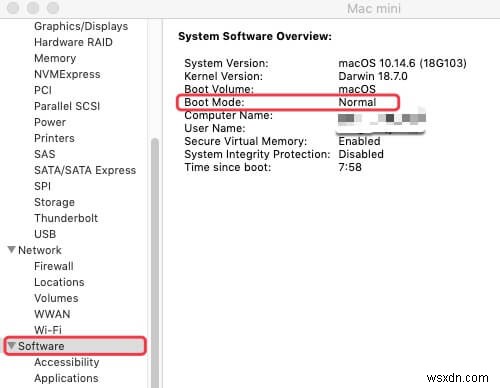Select Thunderbolt in the sidebar

[66, 218]
